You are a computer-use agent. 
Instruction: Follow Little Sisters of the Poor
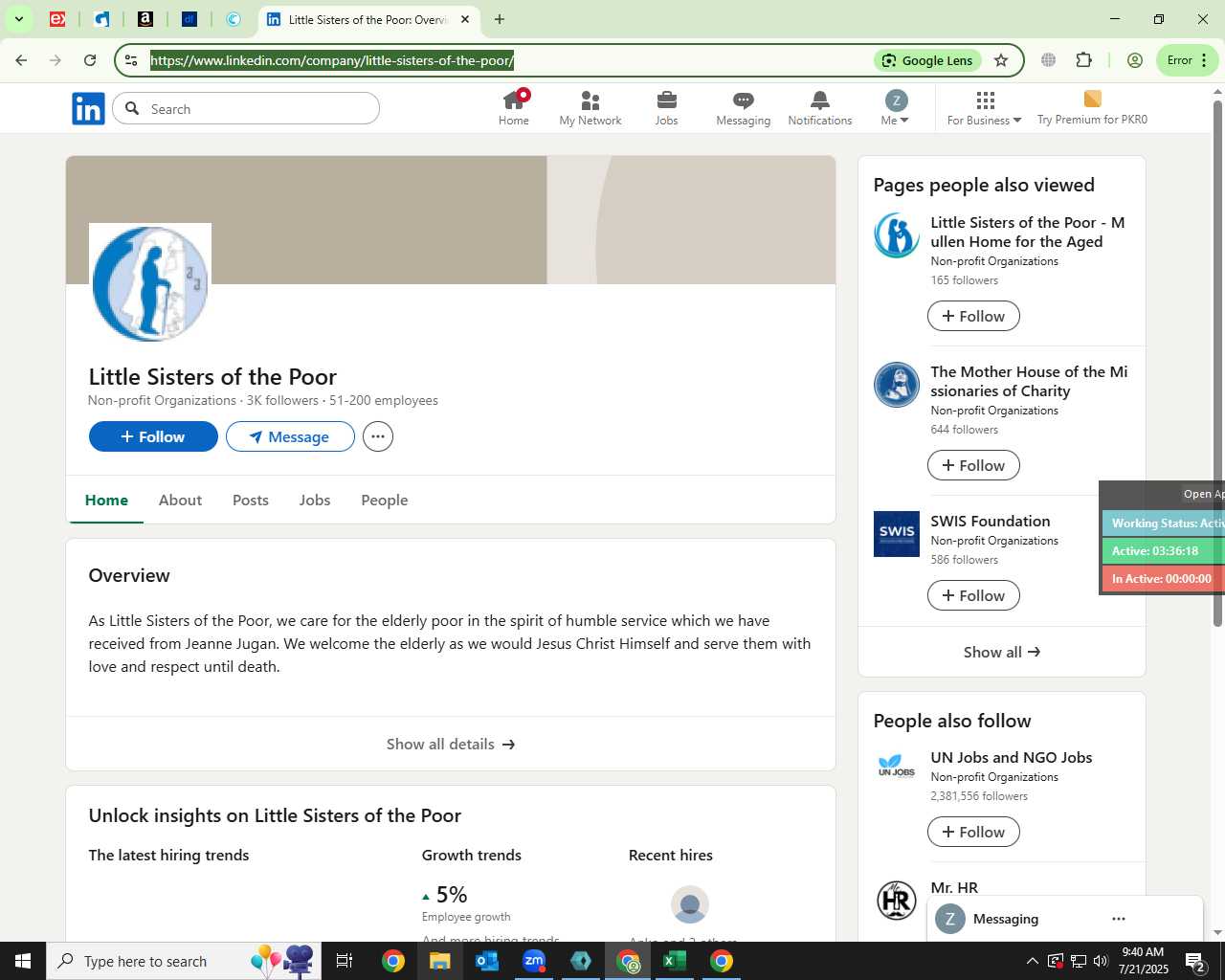coord(153,436)
